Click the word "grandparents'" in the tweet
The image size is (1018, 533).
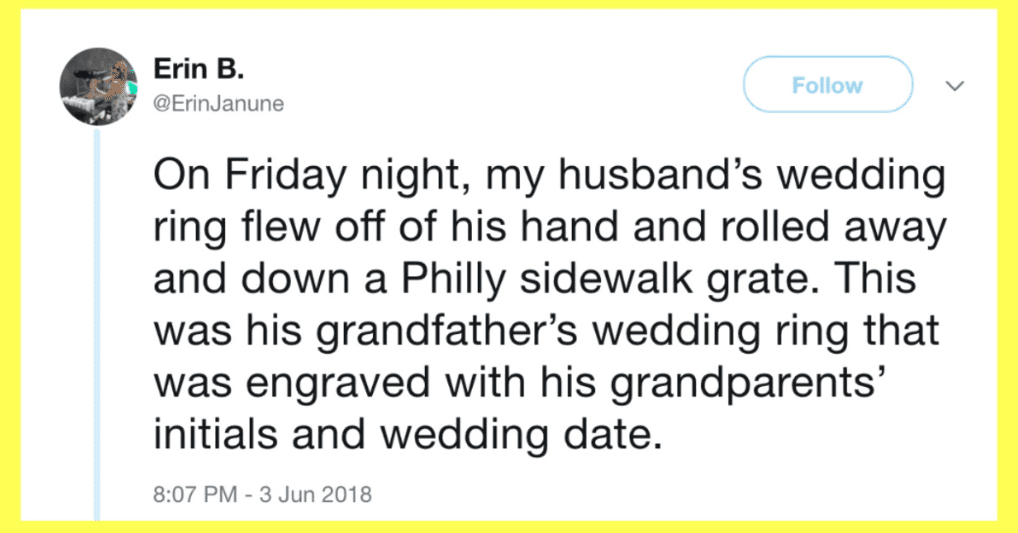coord(749,383)
